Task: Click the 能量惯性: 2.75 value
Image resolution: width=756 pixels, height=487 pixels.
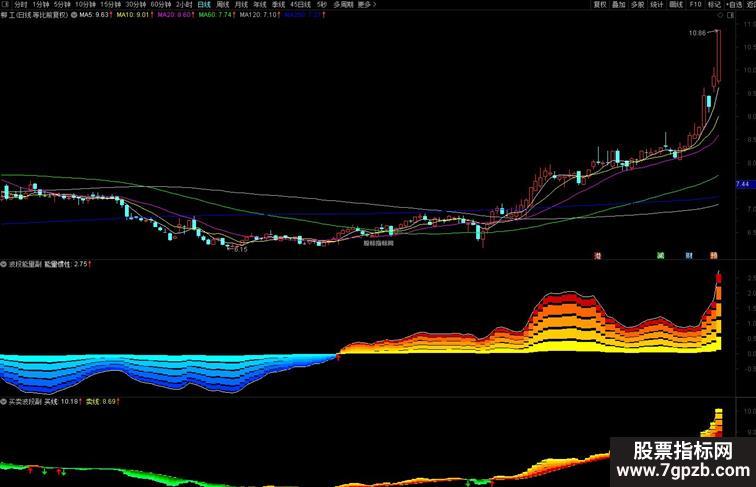Action: (68, 264)
